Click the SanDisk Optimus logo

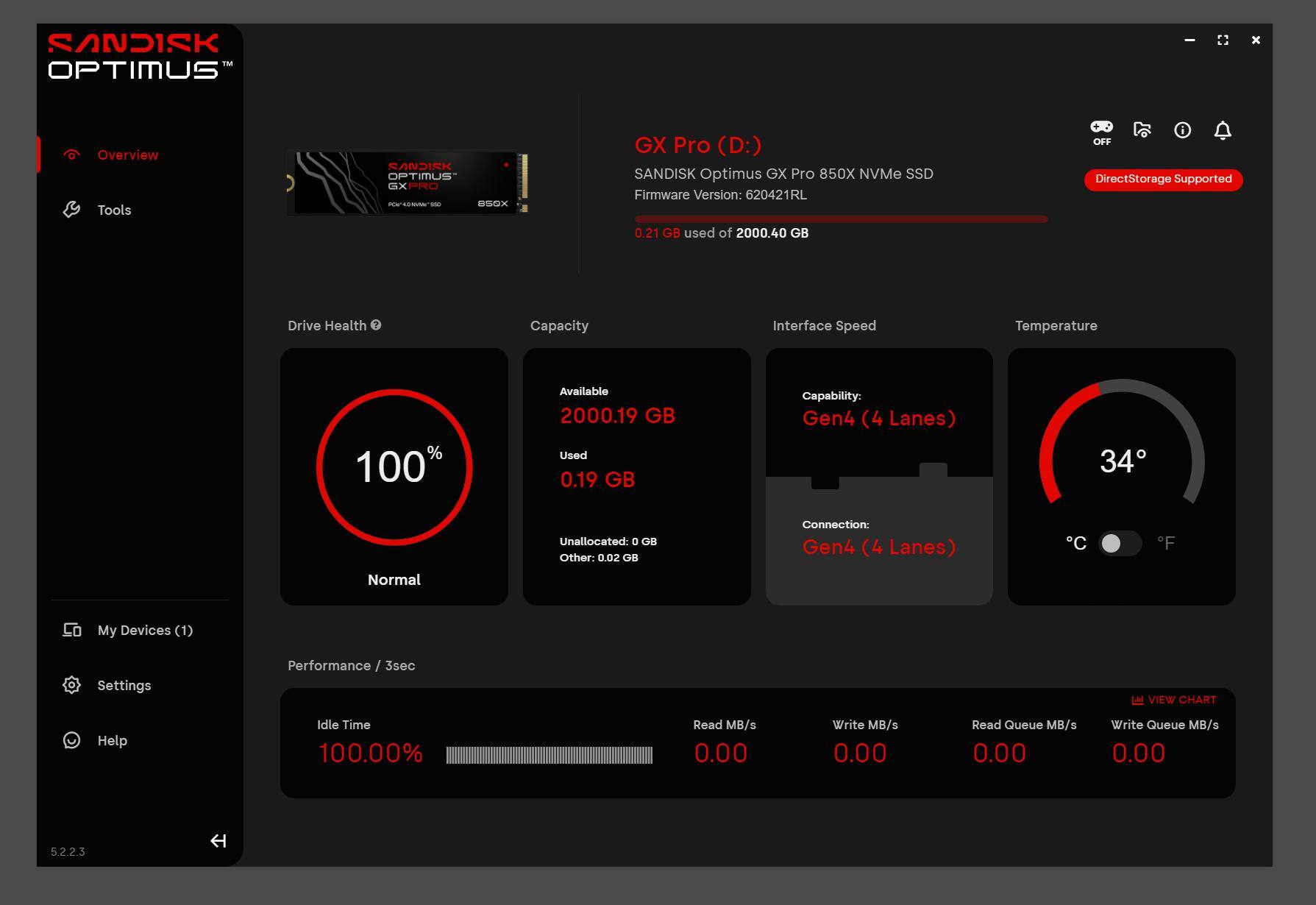pos(141,56)
